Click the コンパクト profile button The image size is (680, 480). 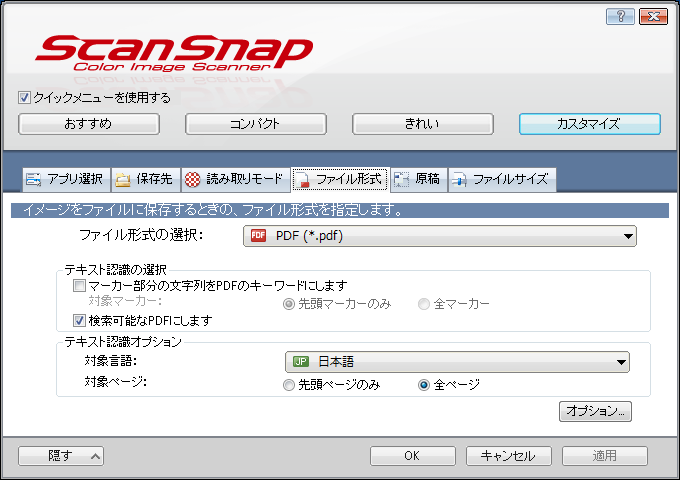[x=256, y=124]
